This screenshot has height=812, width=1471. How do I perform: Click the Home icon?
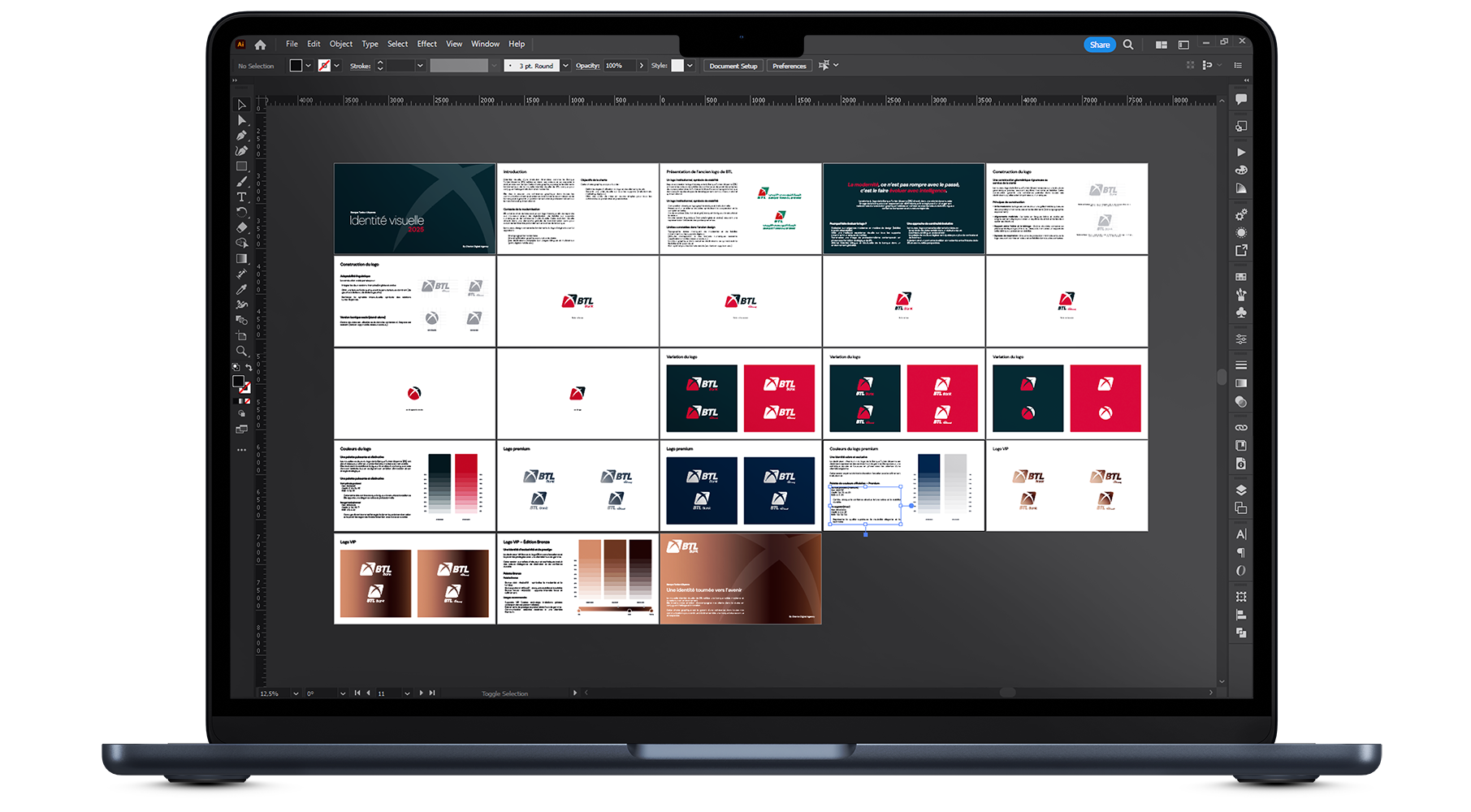coord(260,45)
